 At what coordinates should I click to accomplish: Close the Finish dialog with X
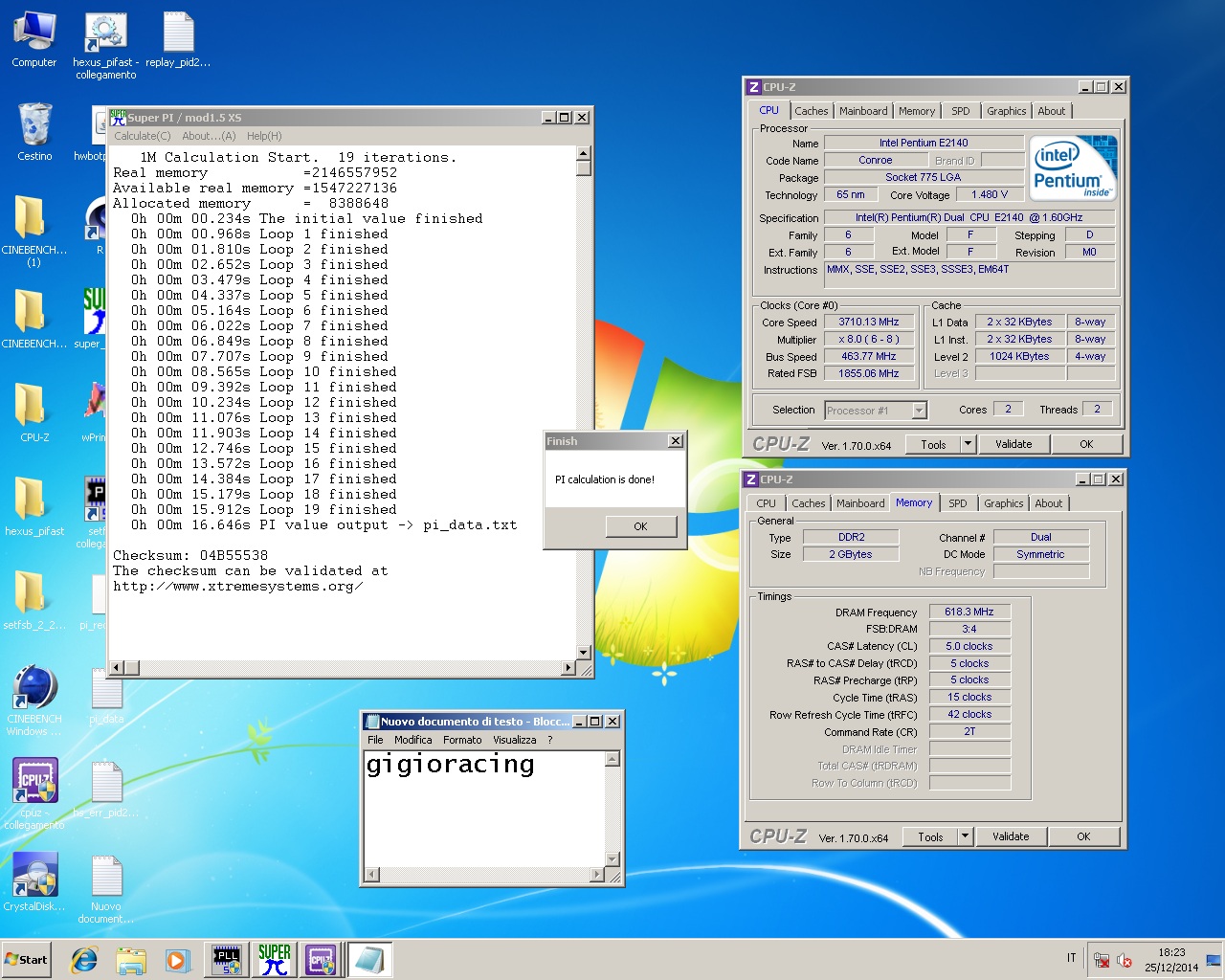pyautogui.click(x=676, y=441)
